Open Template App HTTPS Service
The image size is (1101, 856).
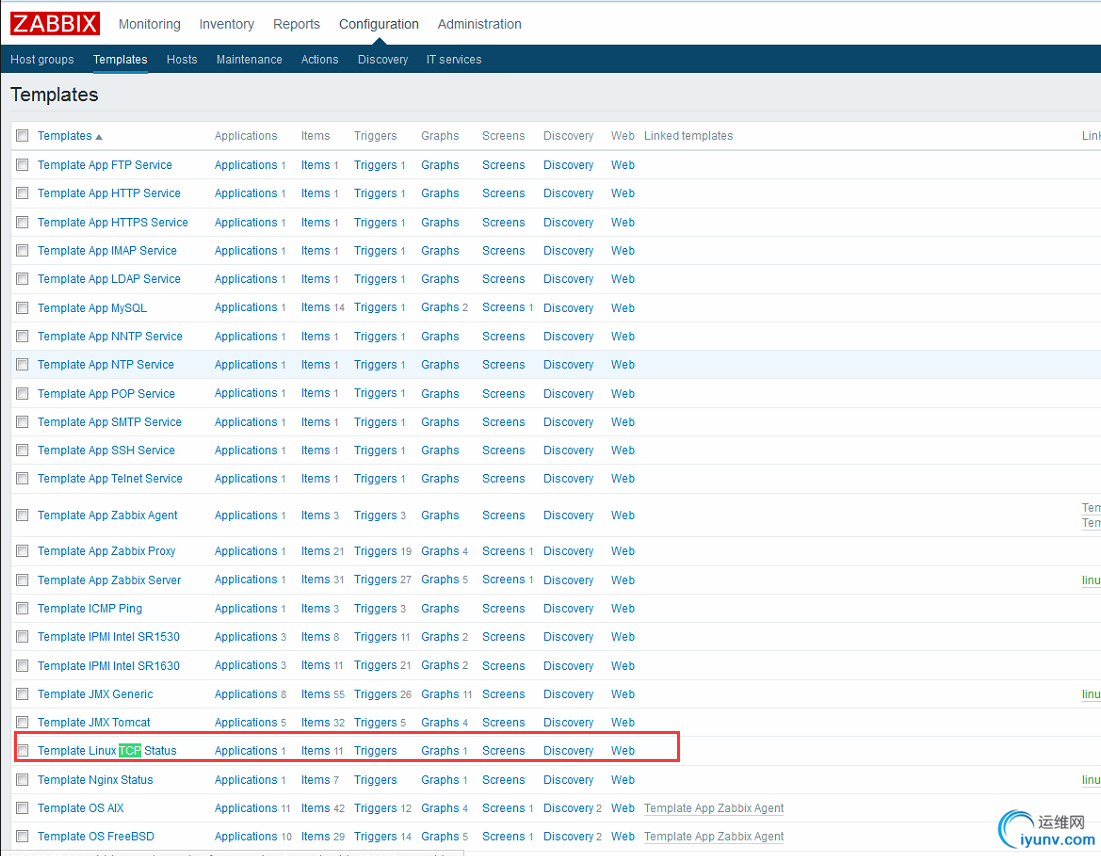click(113, 223)
